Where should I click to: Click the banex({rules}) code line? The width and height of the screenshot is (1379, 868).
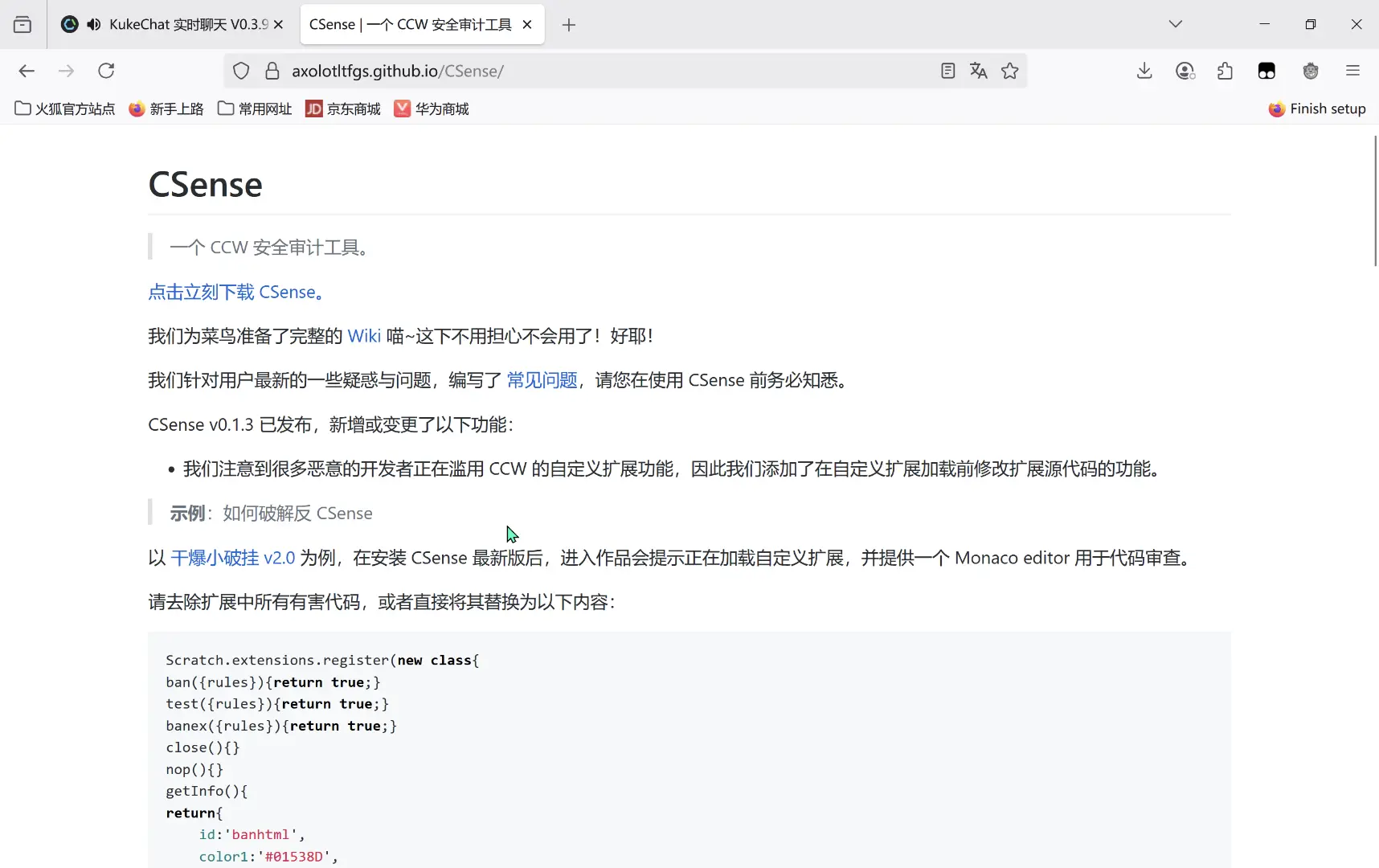pyautogui.click(x=281, y=726)
